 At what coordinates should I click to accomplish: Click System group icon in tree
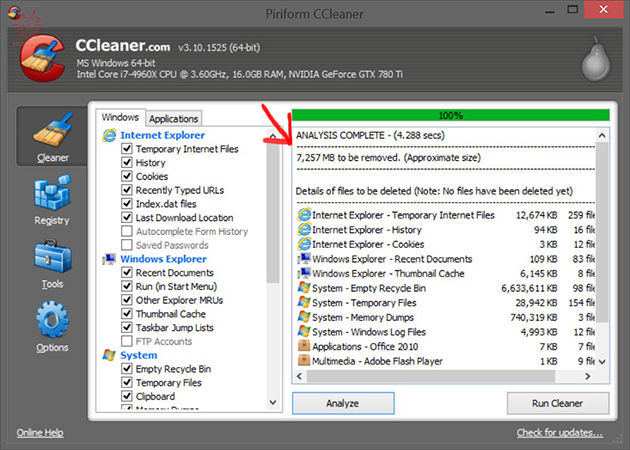tap(109, 355)
